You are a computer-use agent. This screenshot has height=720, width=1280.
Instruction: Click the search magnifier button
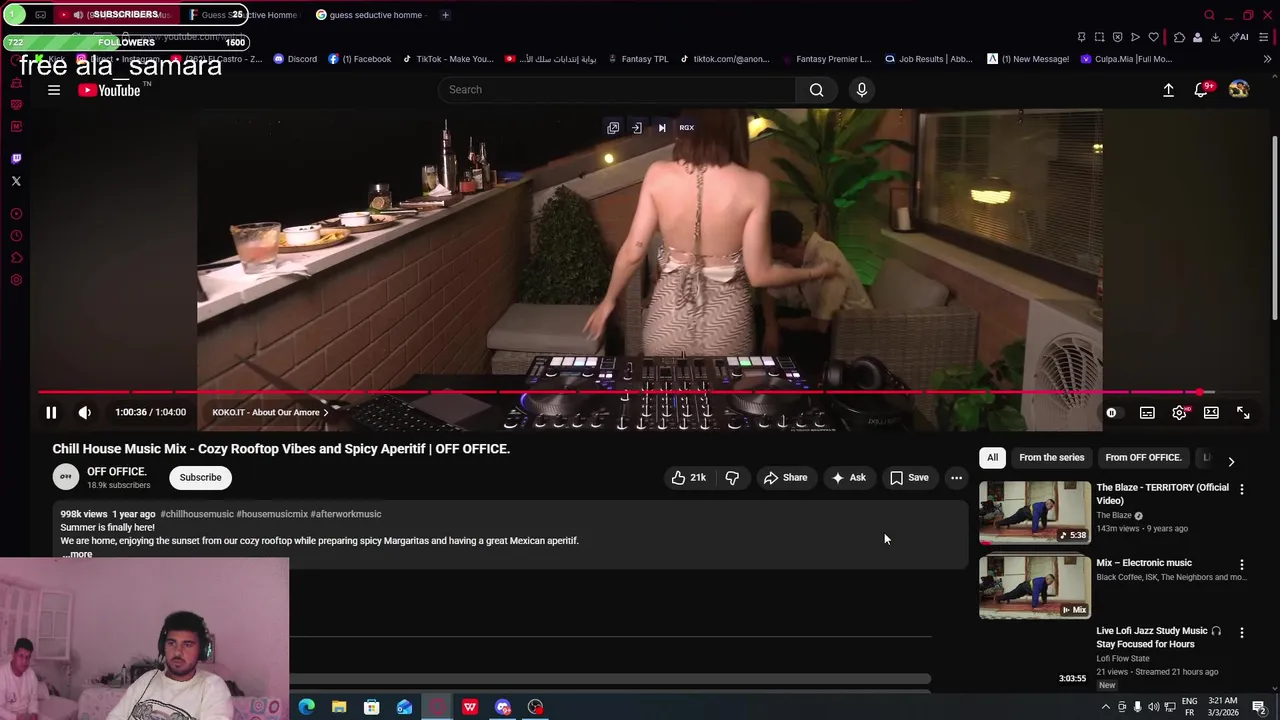[817, 90]
